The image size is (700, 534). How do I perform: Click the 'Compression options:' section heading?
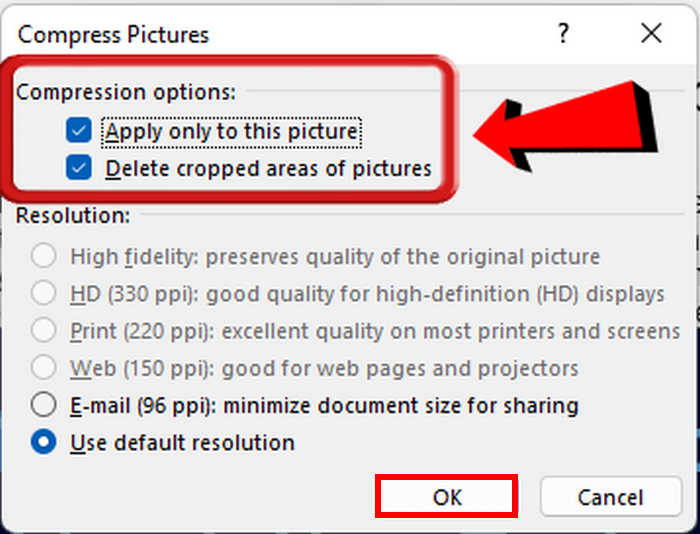pos(126,92)
